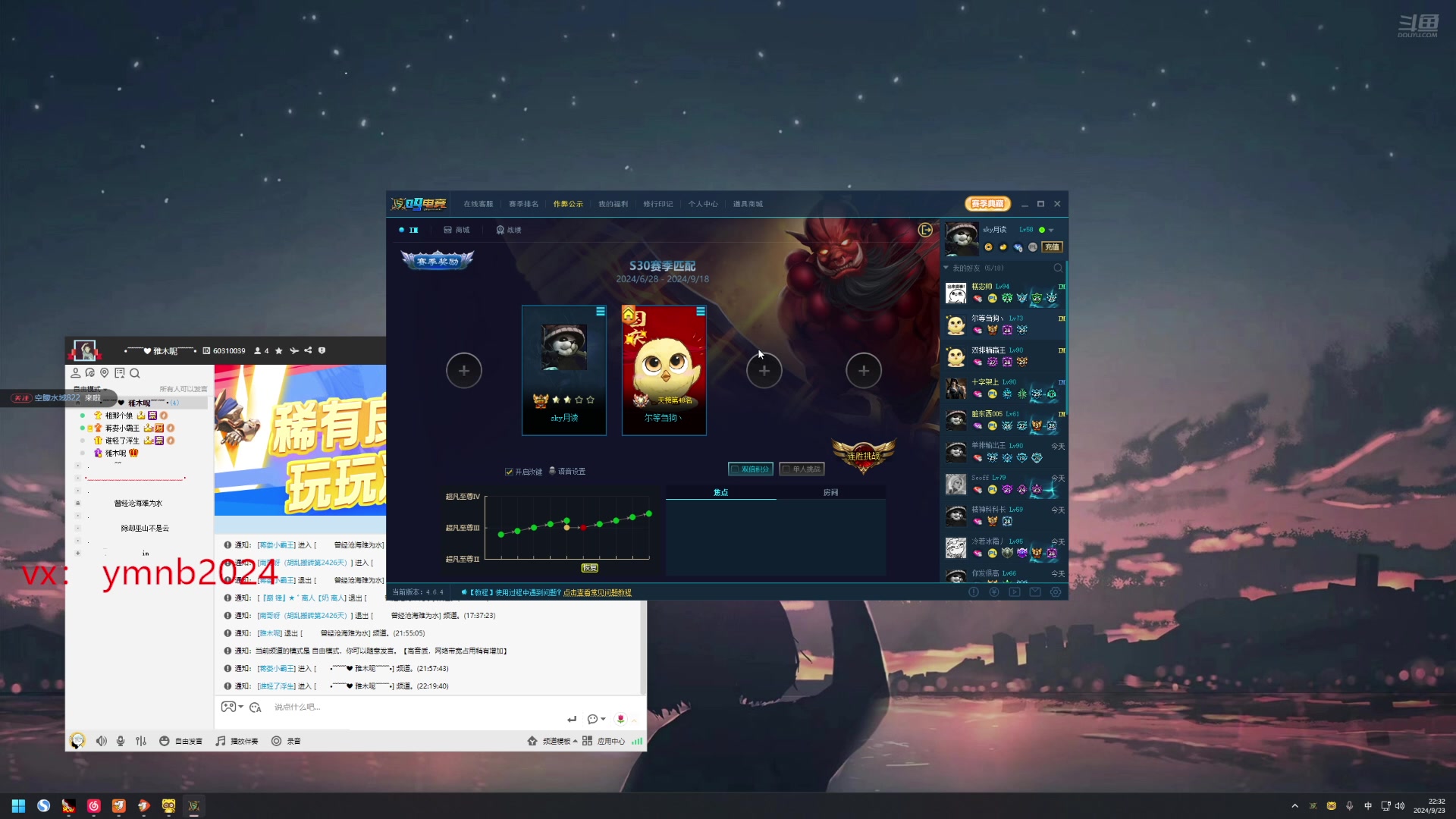This screenshot has height=819, width=1456.
Task: Add player in leftmost empty slot
Action: coord(464,370)
